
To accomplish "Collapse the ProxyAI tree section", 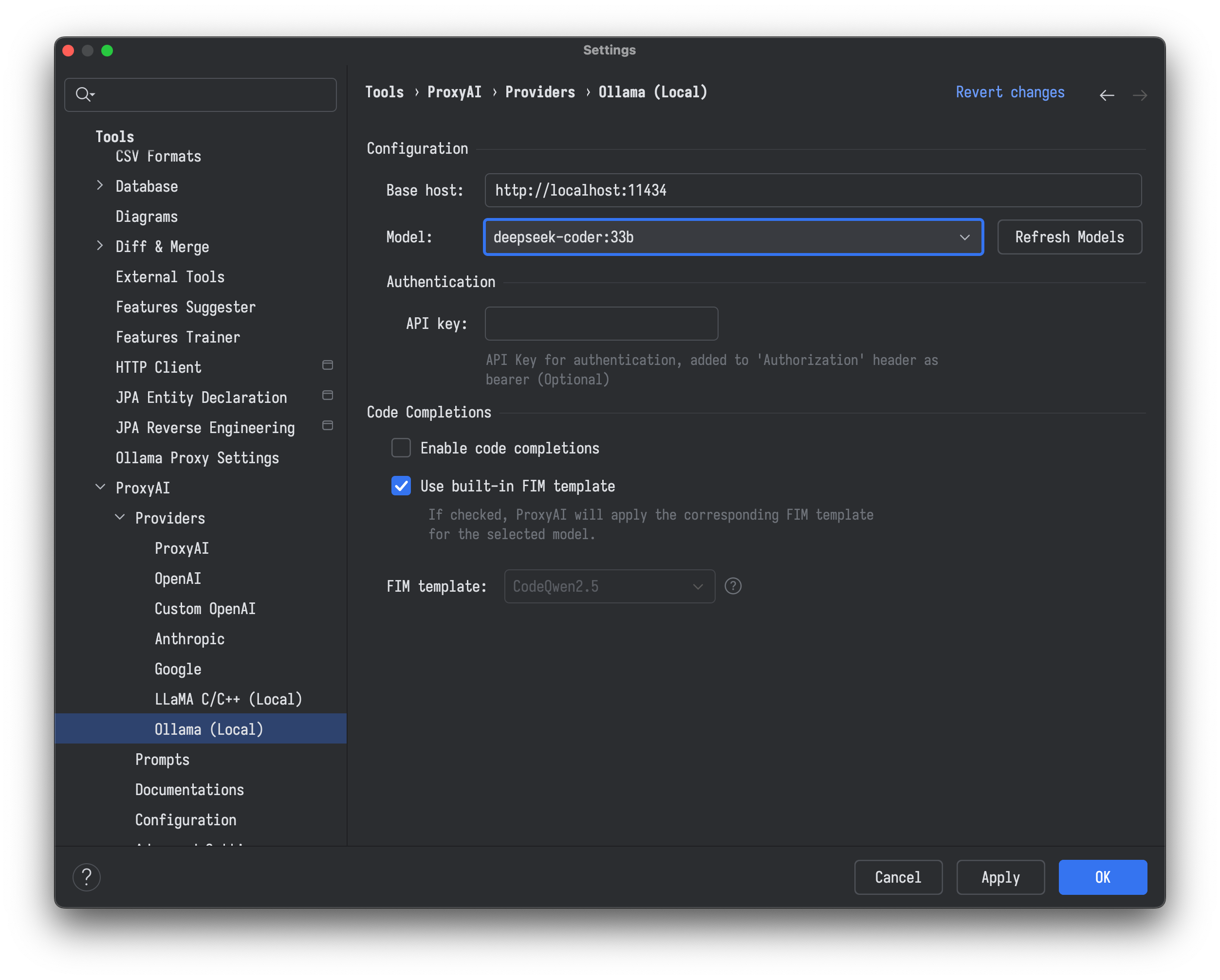I will (100, 487).
